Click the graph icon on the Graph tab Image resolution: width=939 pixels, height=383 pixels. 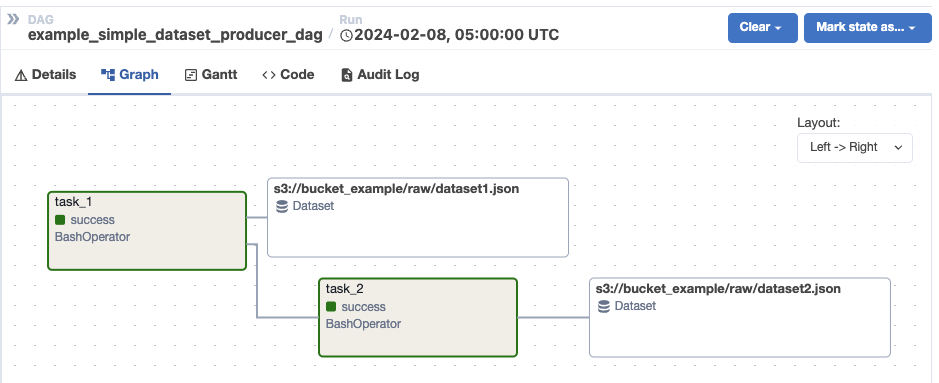click(x=108, y=75)
